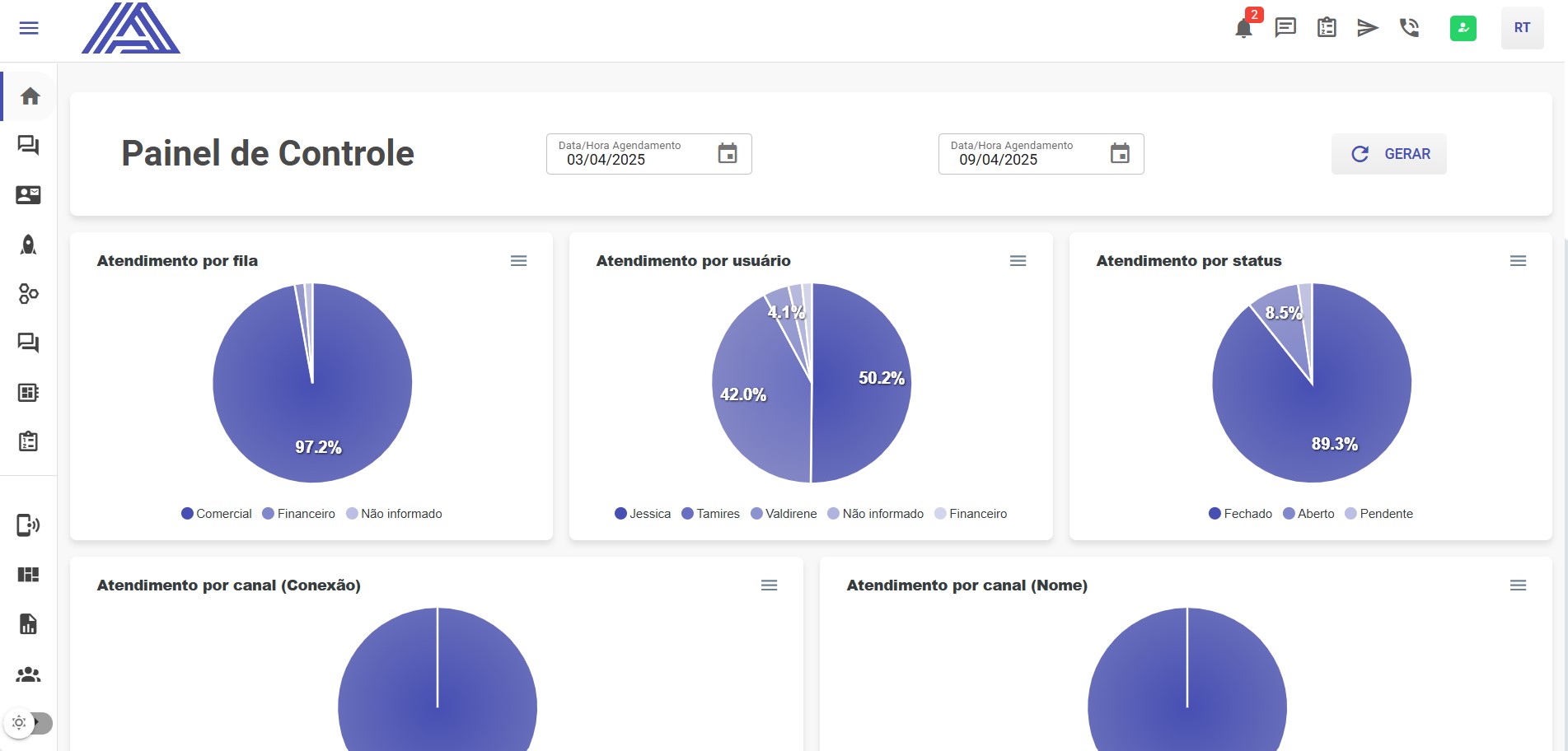Click the paper plane send icon

(1367, 28)
